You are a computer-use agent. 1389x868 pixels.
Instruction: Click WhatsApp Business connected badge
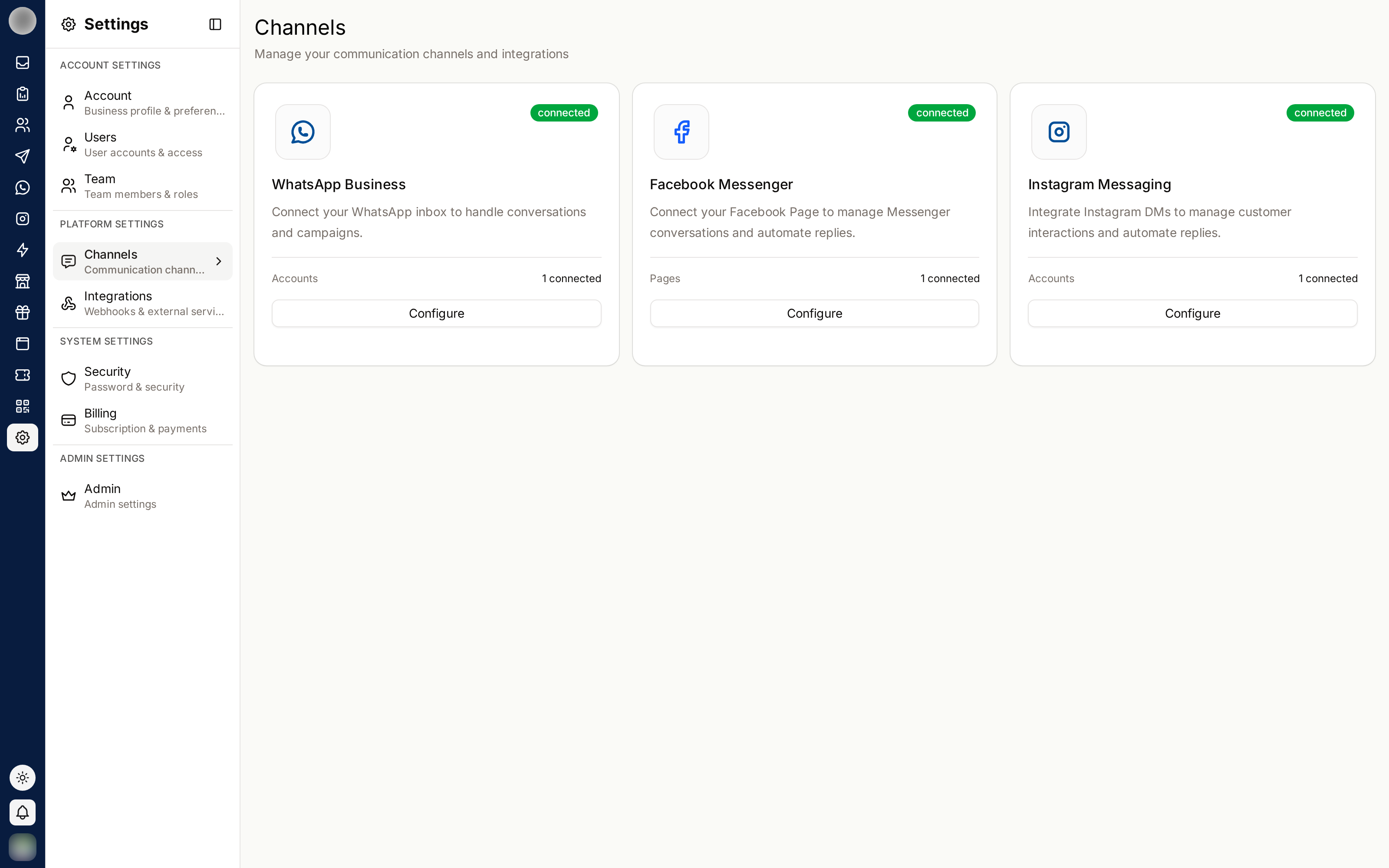click(564, 112)
